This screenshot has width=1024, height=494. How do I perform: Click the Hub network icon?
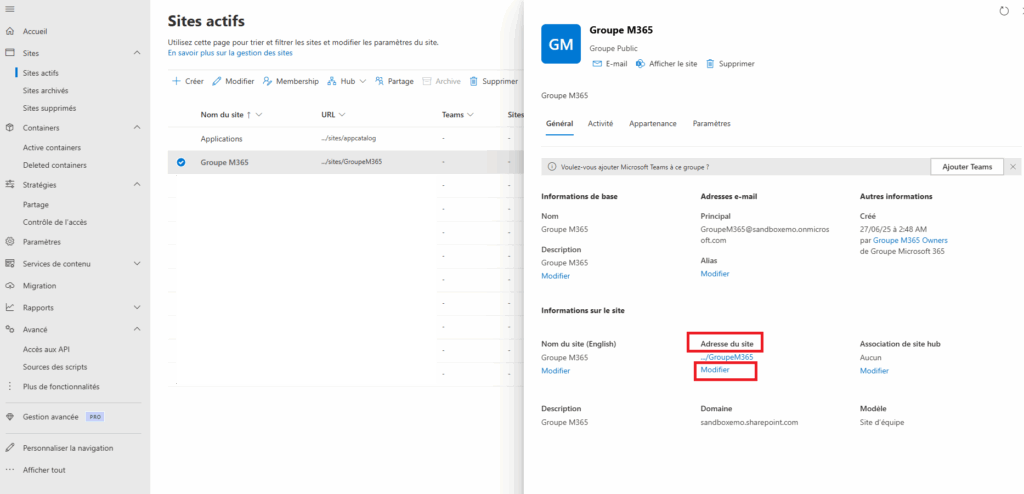click(x=332, y=82)
